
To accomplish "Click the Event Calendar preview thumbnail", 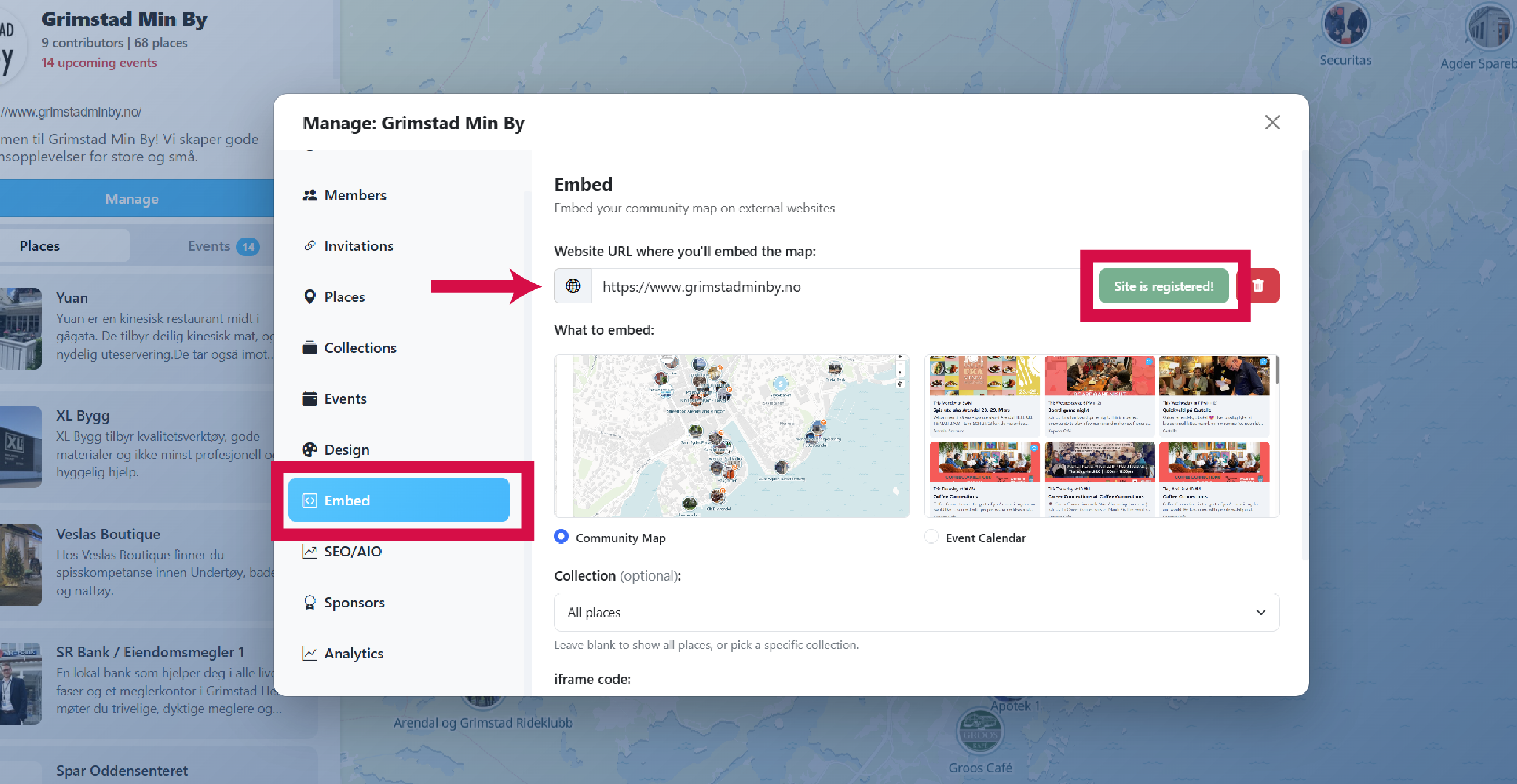I will (1101, 436).
